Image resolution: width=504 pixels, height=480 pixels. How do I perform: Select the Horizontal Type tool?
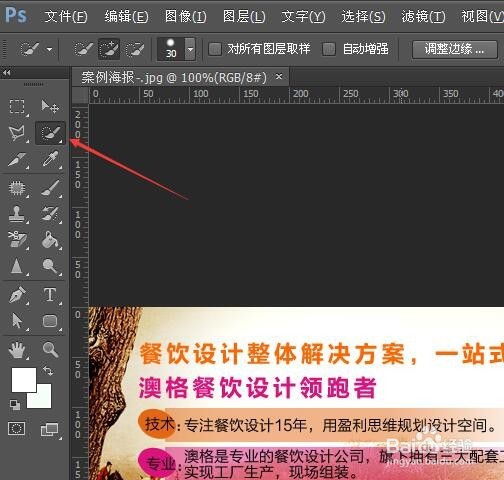(50, 295)
